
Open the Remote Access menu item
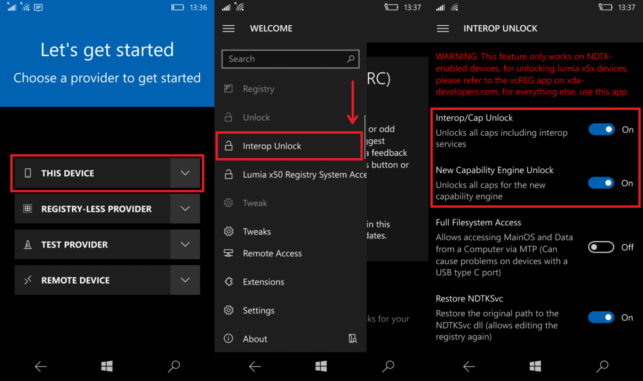pyautogui.click(x=290, y=253)
